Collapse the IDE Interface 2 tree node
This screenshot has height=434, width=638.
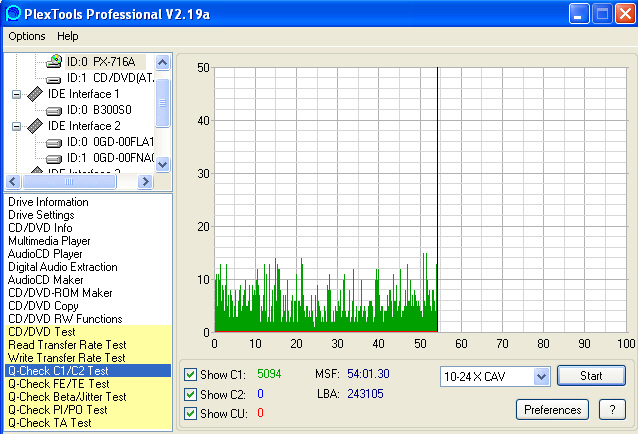pyautogui.click(x=16, y=126)
